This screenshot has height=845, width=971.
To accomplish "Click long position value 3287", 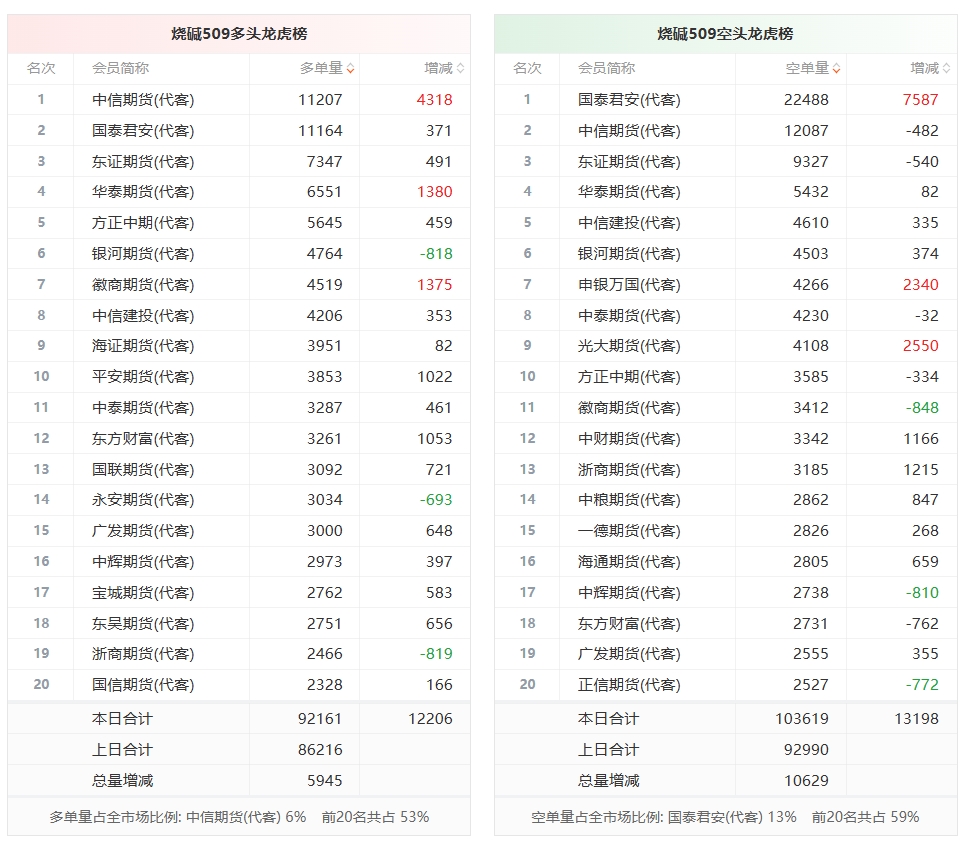I will 324,408.
